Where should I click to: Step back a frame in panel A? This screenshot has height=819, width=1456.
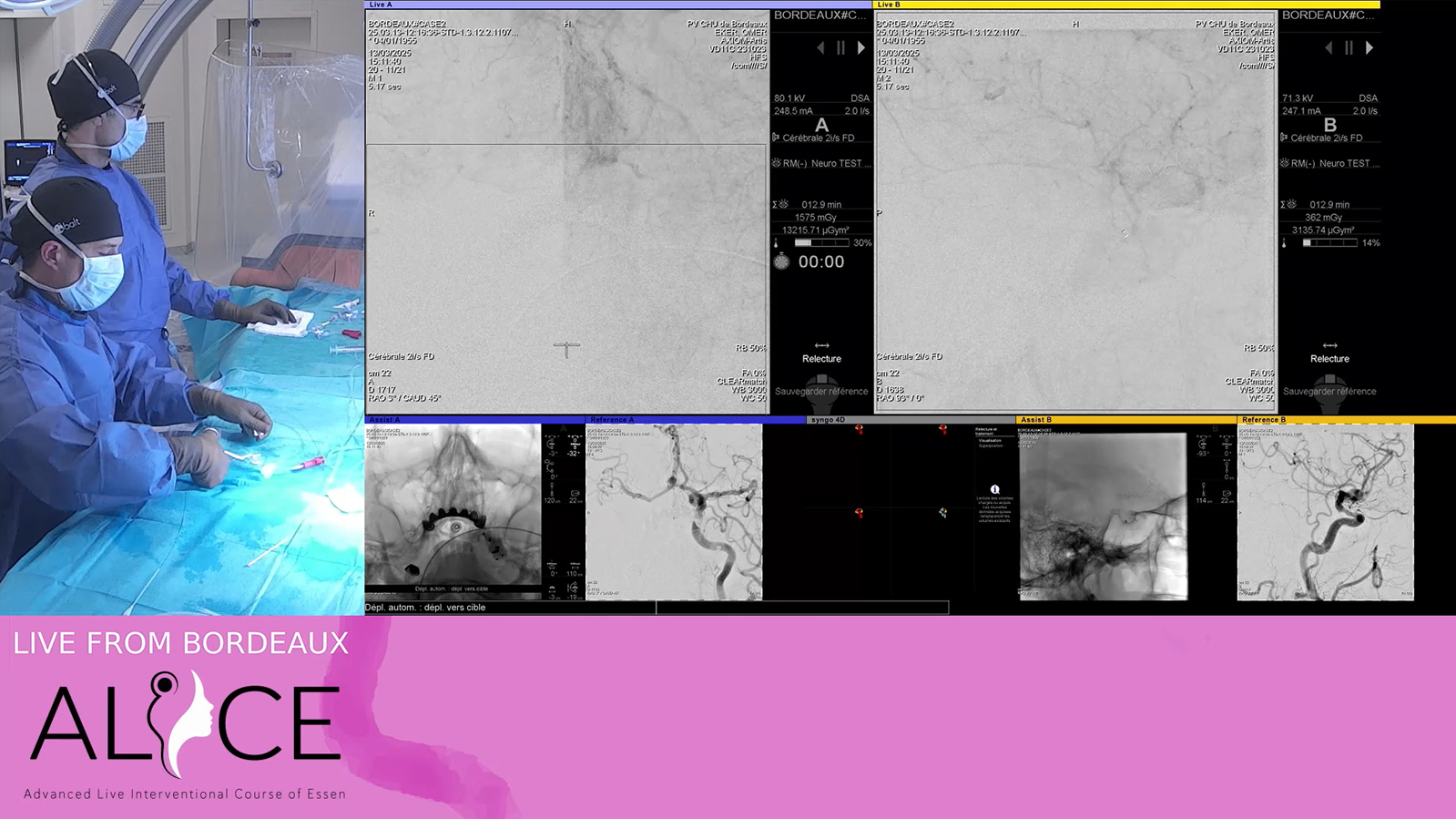pyautogui.click(x=820, y=47)
